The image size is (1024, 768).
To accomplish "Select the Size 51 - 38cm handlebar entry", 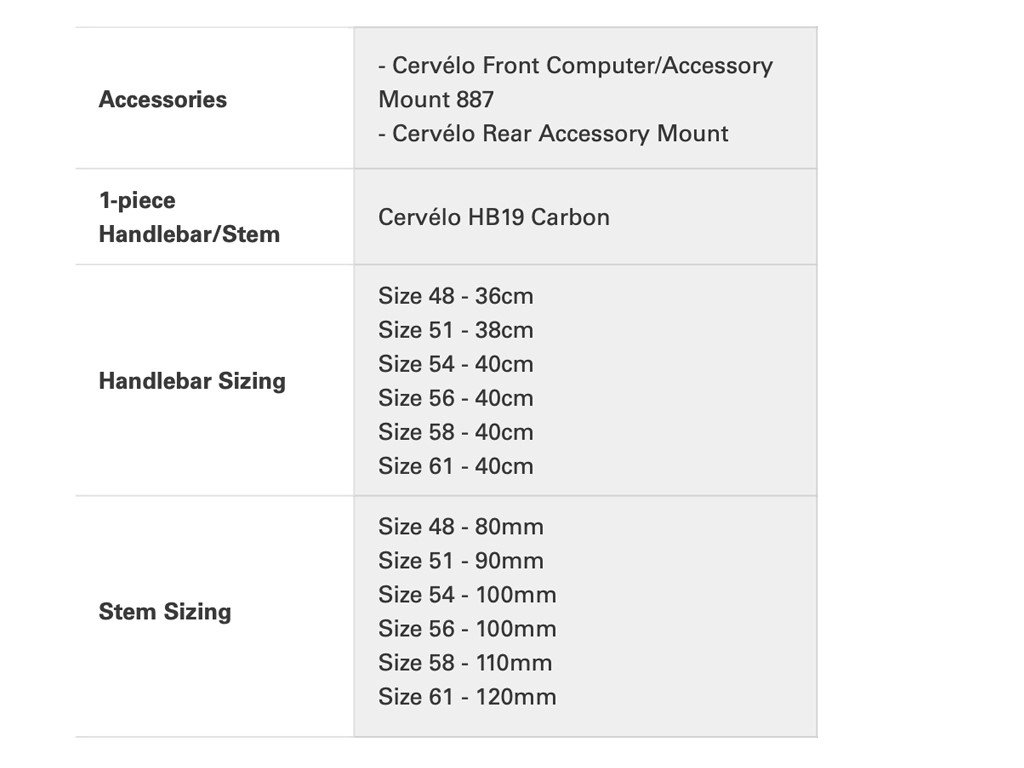I will click(456, 330).
